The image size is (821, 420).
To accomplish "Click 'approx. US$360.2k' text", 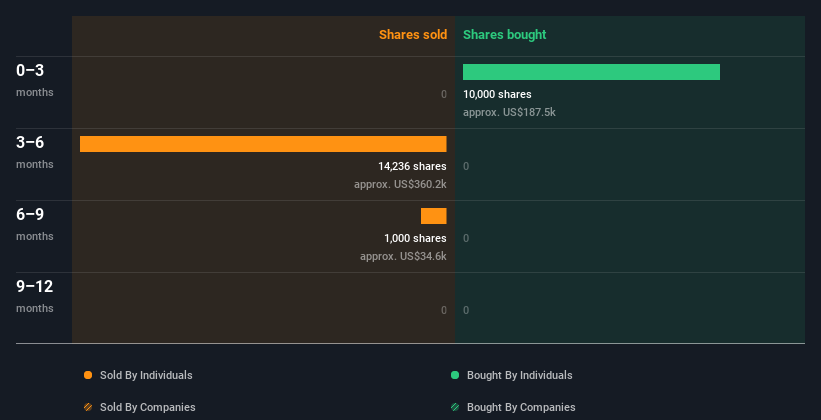I will click(x=400, y=184).
